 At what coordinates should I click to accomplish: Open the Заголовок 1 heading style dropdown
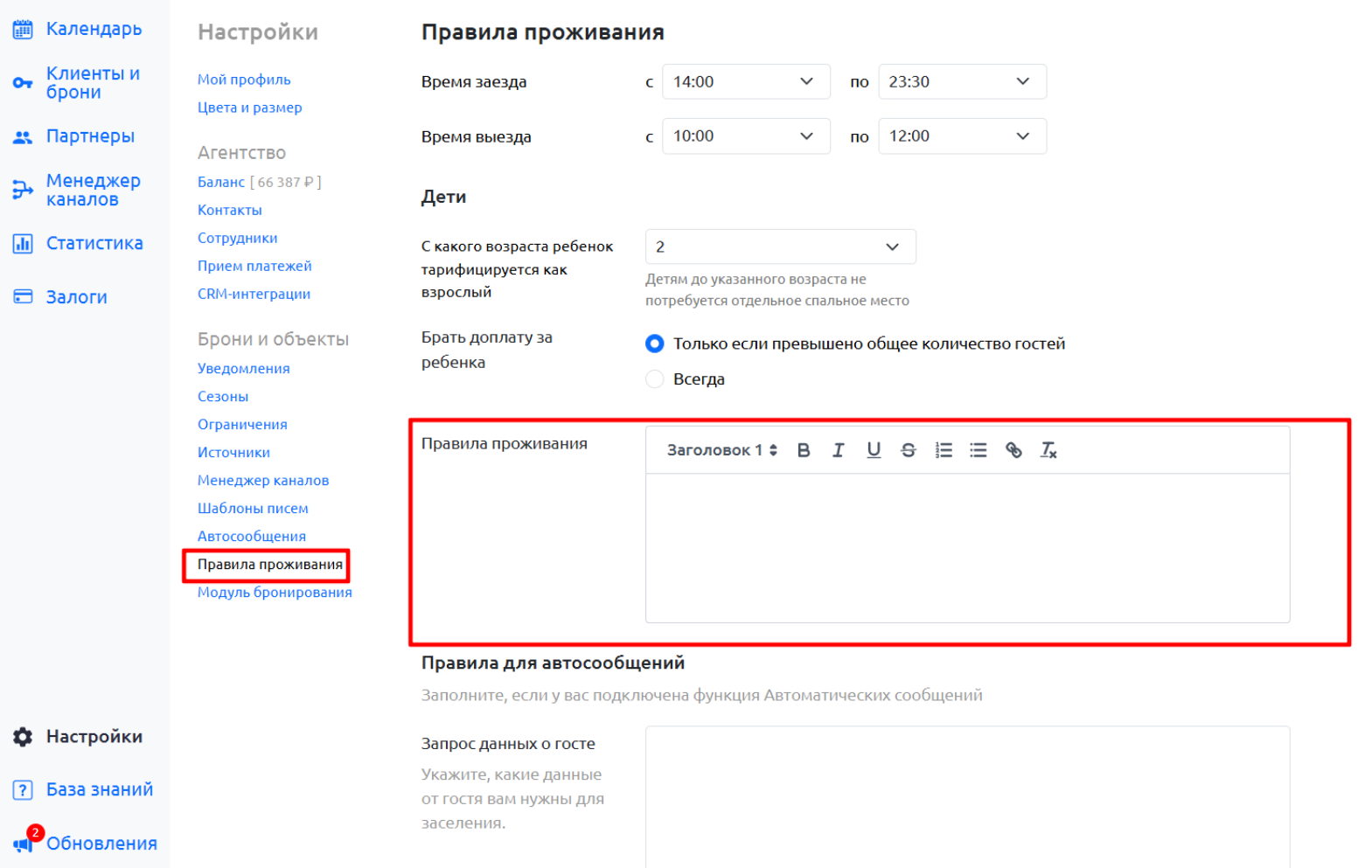[x=721, y=450]
